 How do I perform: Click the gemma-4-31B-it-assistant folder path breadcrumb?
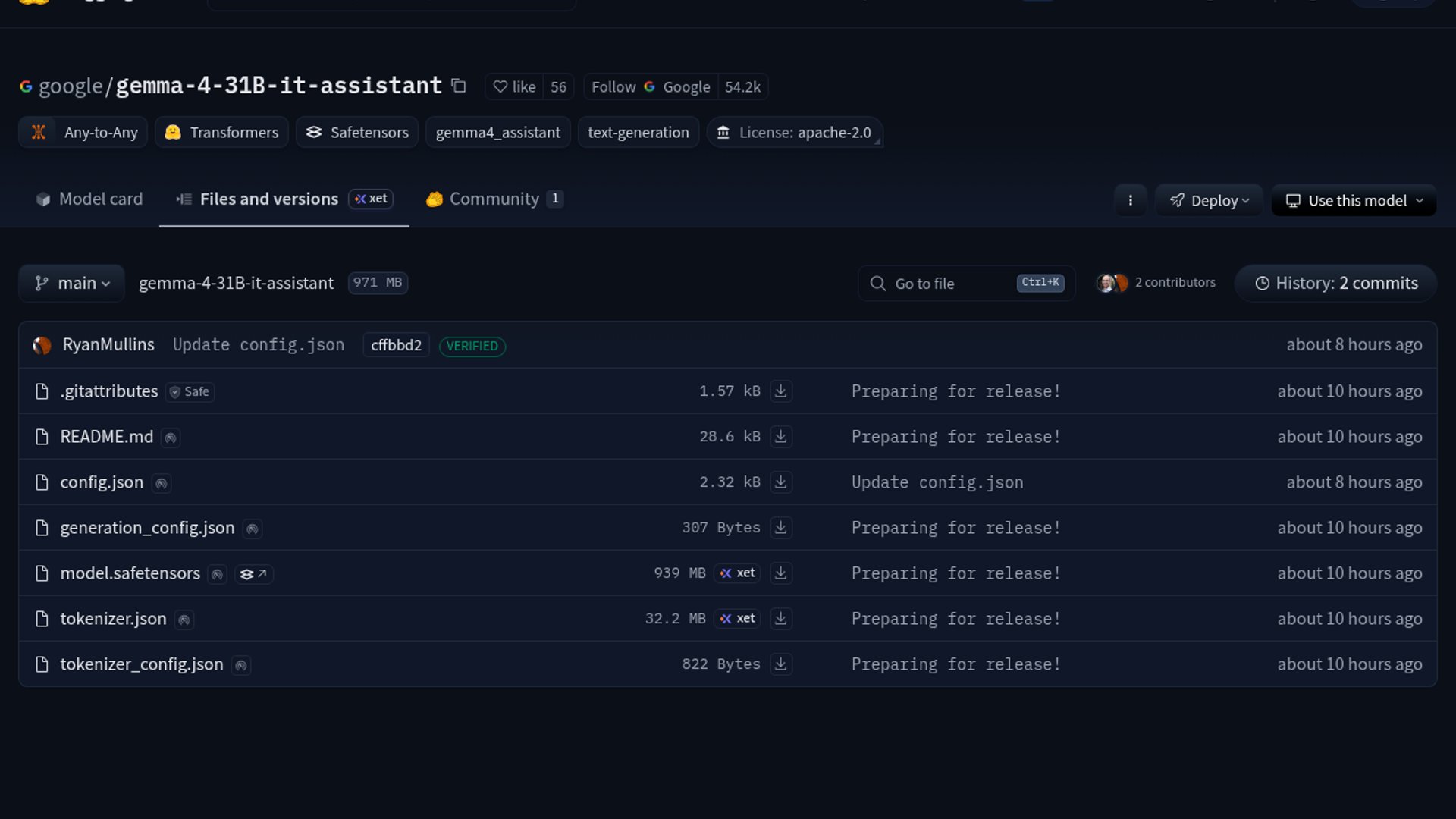click(236, 283)
